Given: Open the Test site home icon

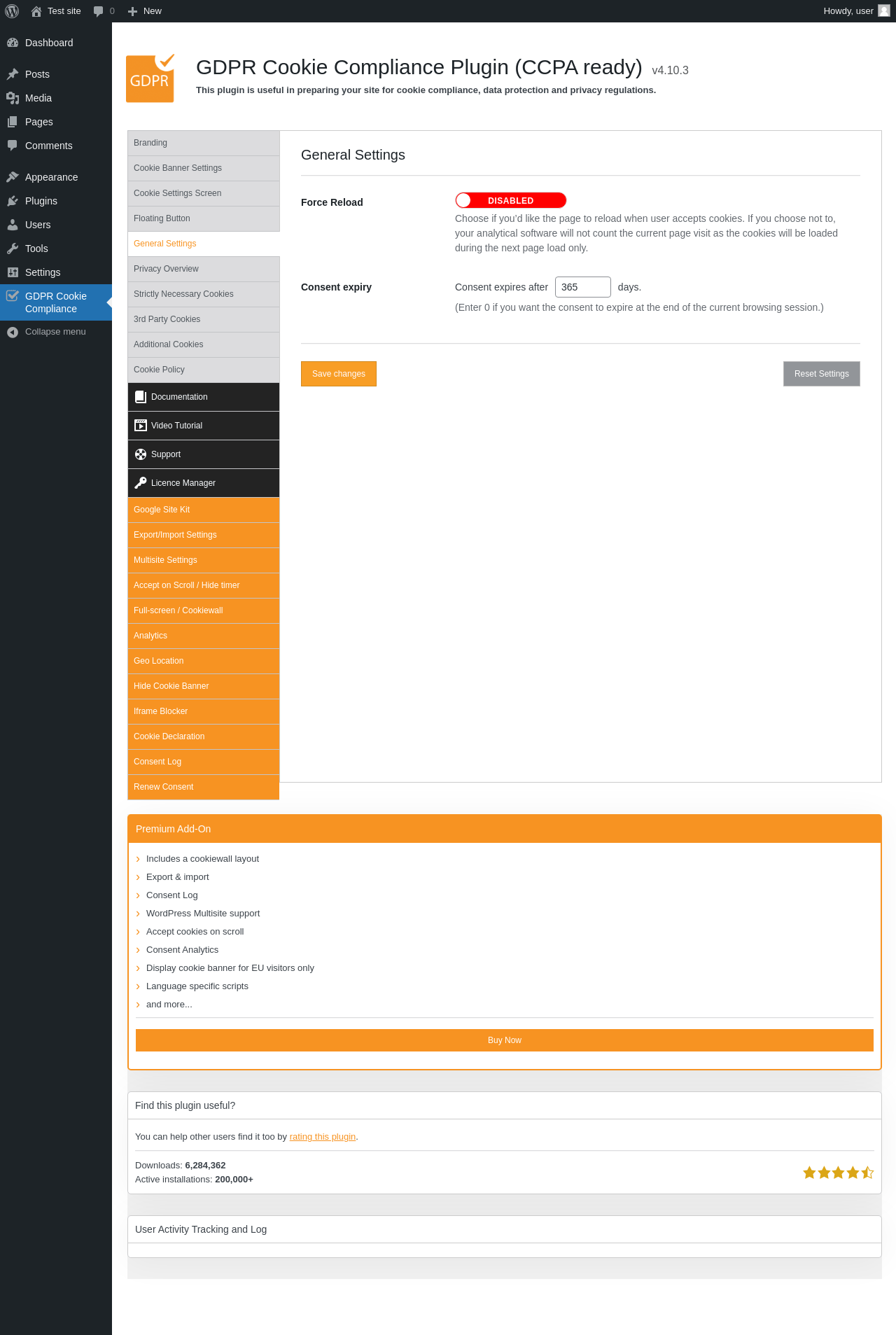Looking at the screenshot, I should (36, 11).
